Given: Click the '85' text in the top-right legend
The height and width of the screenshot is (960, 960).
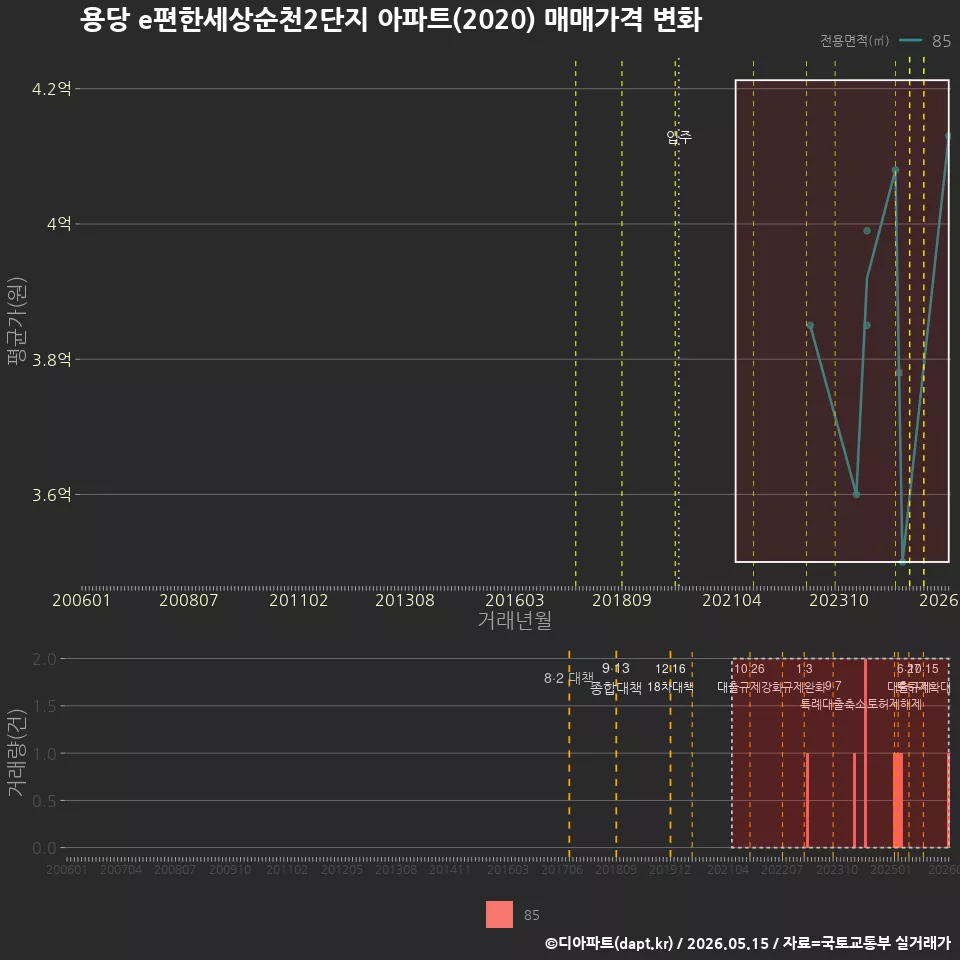Looking at the screenshot, I should pos(941,41).
